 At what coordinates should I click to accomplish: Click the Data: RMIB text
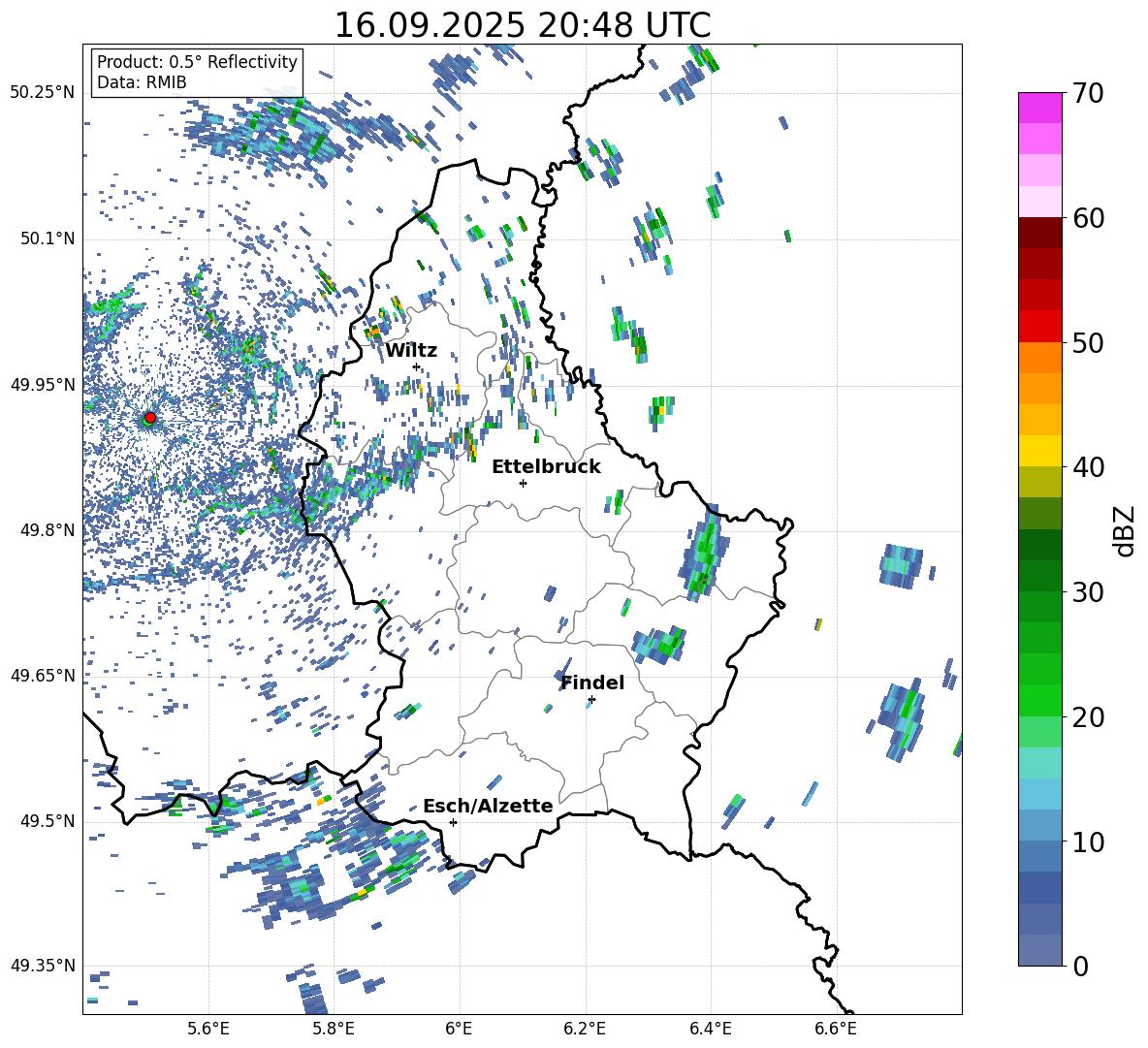coord(142,82)
